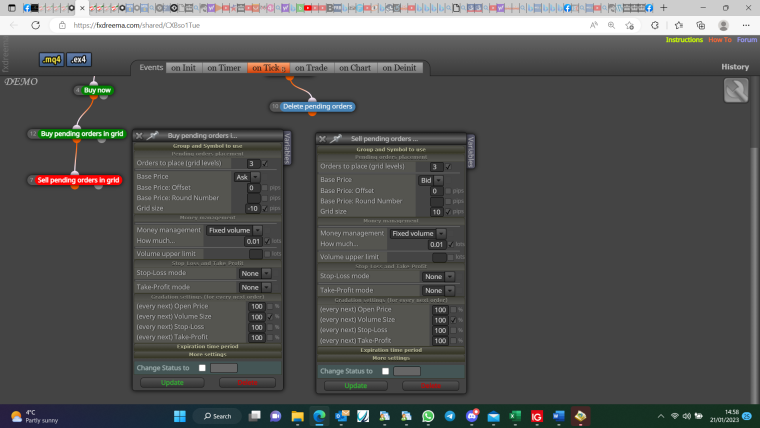Click the .mq4 export icon
The width and height of the screenshot is (760, 428).
click(51, 60)
